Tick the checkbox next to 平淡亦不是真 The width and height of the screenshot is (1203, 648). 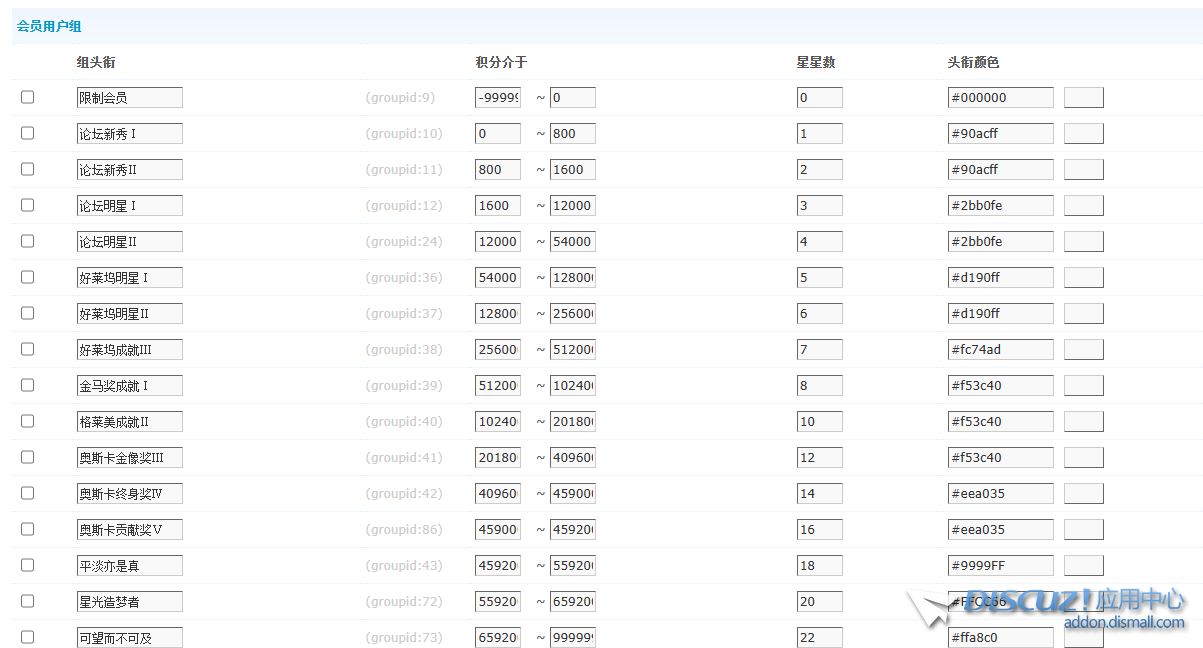(27, 565)
